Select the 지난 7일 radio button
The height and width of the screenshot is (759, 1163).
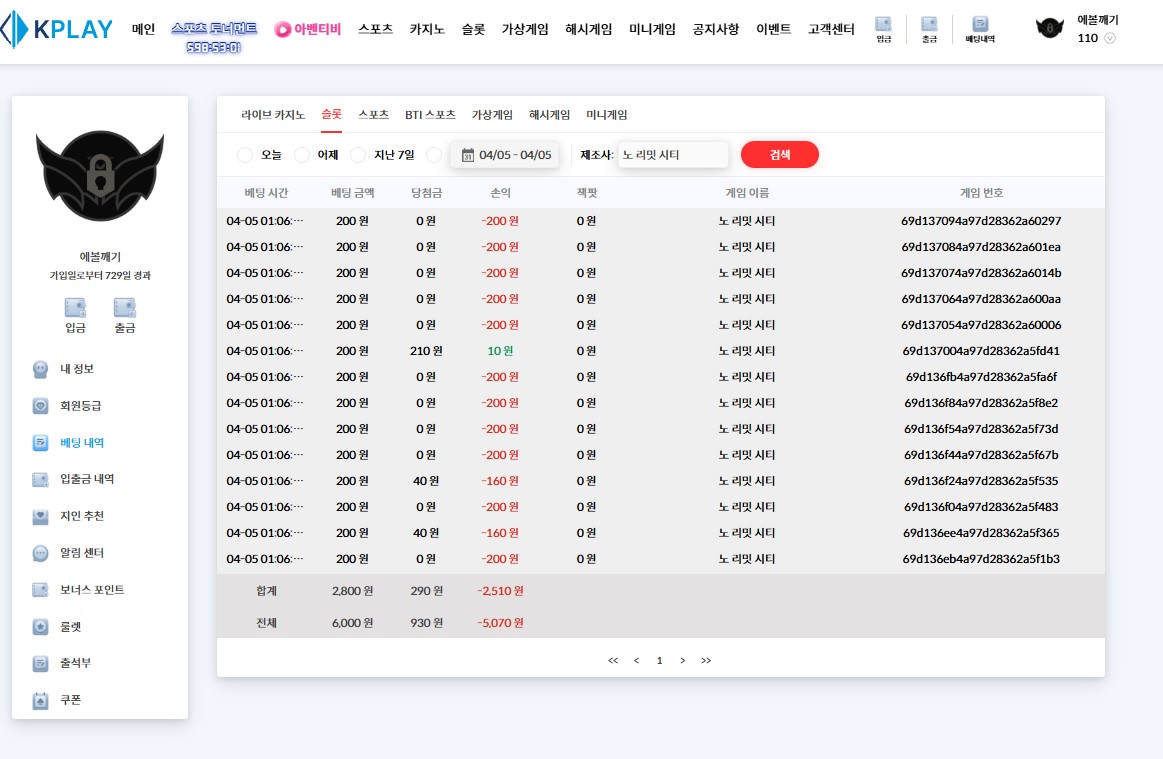(358, 155)
